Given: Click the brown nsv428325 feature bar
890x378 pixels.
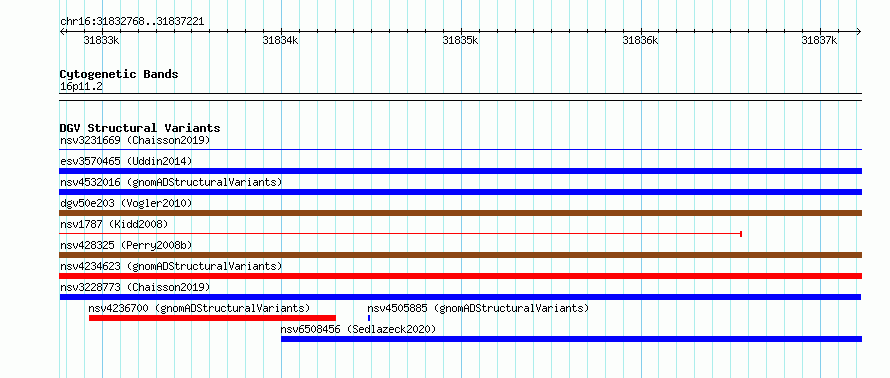Looking at the screenshot, I should coord(461,255).
